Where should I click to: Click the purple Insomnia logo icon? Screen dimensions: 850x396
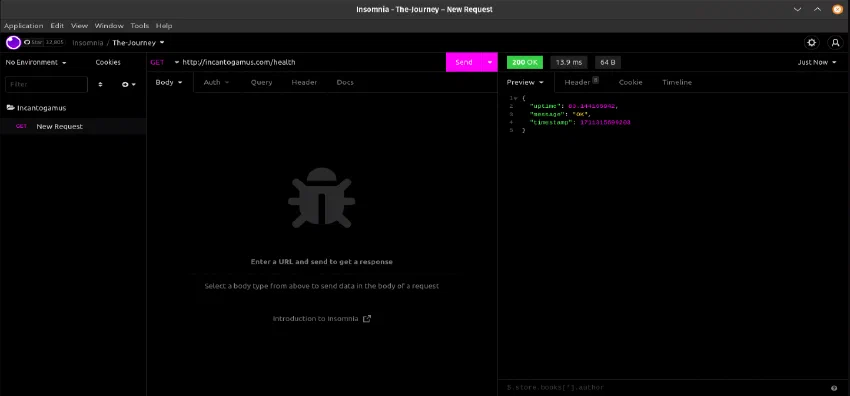(x=13, y=42)
